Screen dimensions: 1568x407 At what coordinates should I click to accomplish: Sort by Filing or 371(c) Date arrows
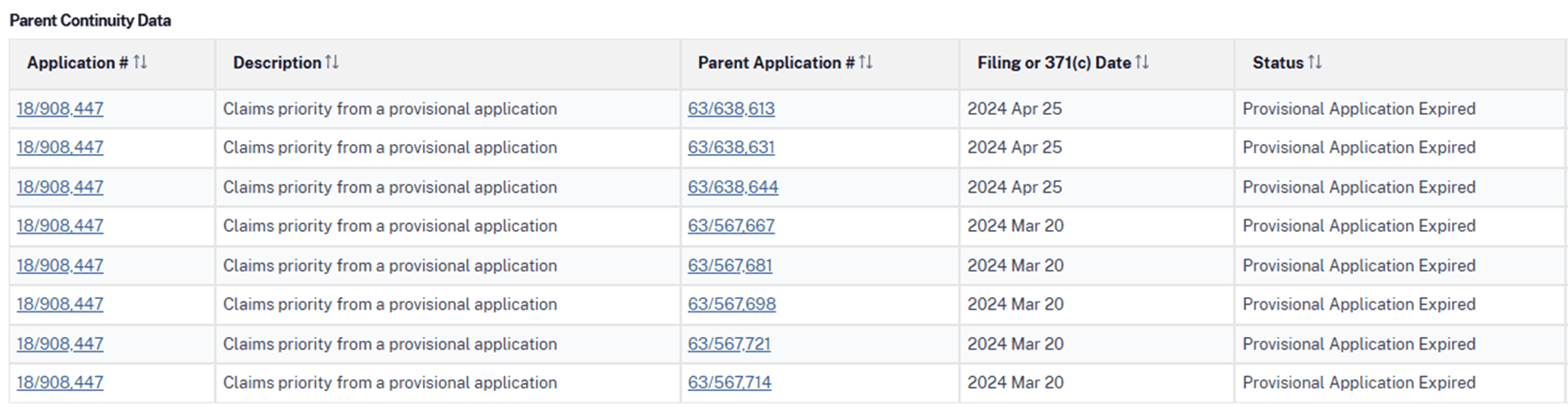[1141, 62]
